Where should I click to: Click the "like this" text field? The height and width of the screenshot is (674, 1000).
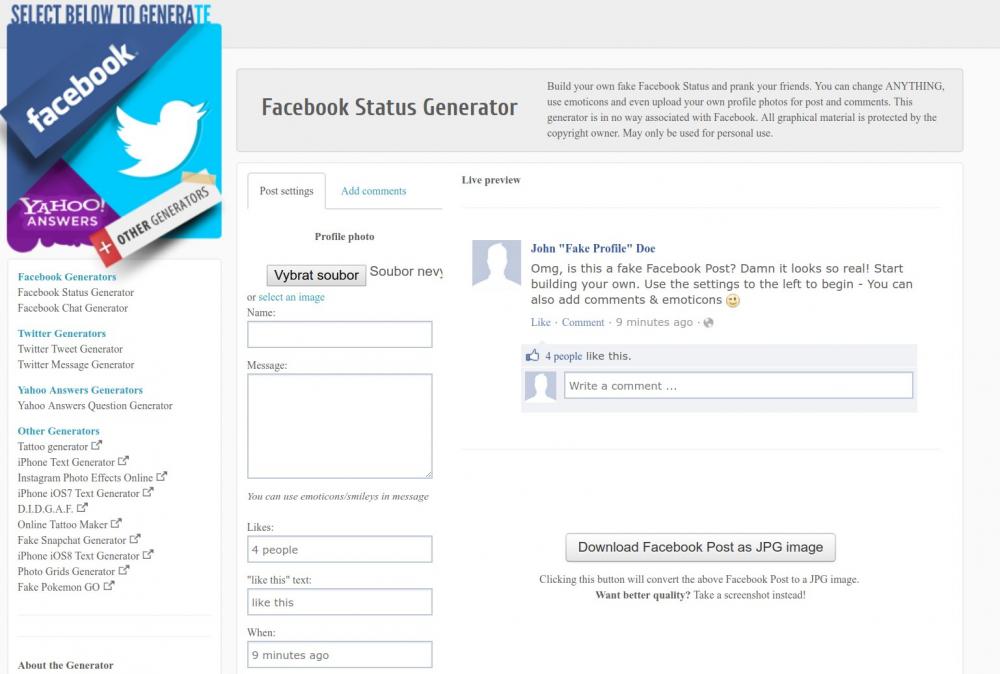tap(339, 602)
